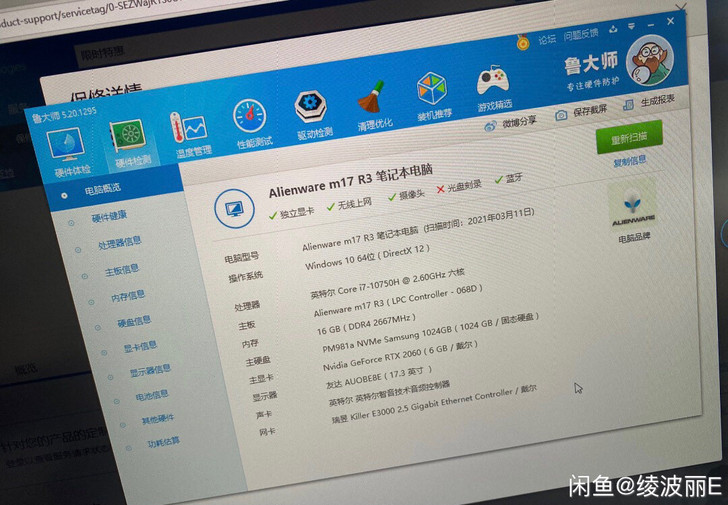Click 生成报表 to generate report

(649, 102)
